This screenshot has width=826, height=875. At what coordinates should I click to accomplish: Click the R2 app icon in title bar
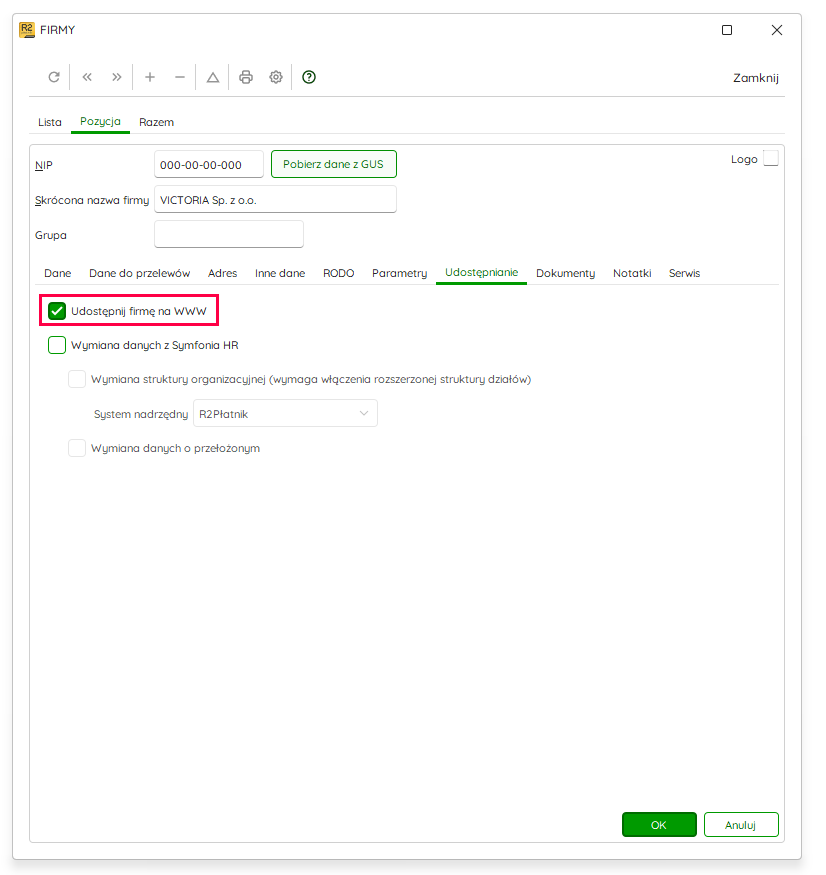[27, 30]
